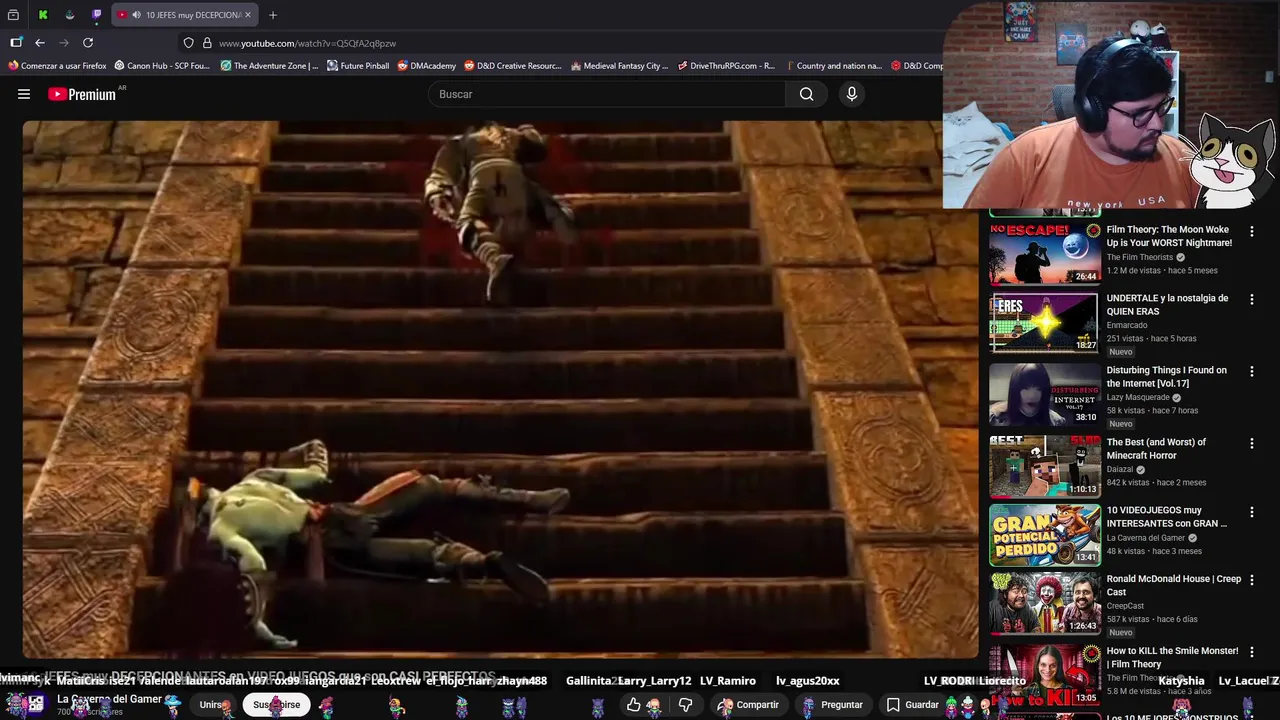Image resolution: width=1280 pixels, height=720 pixels.
Task: Open options for UNDERTALE nostalgia video
Action: tap(1251, 299)
